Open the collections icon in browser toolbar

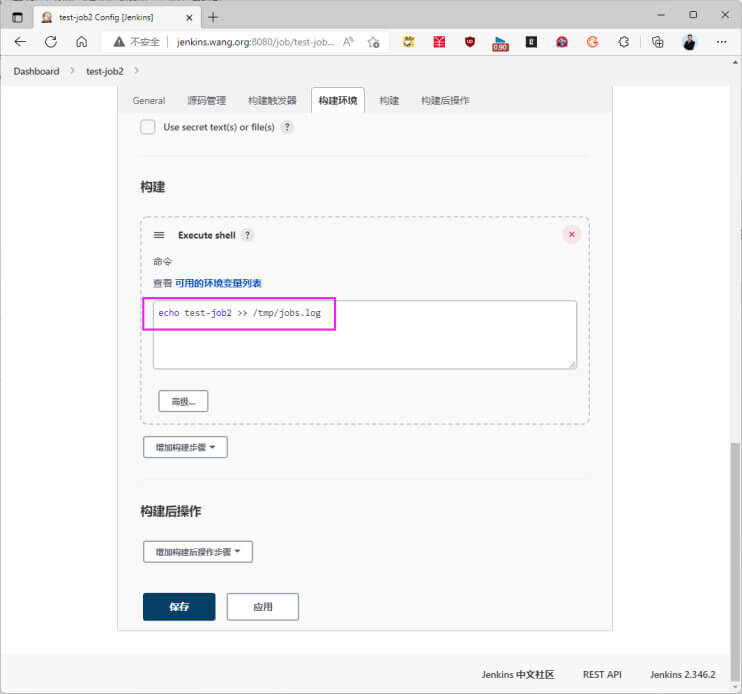tap(657, 42)
